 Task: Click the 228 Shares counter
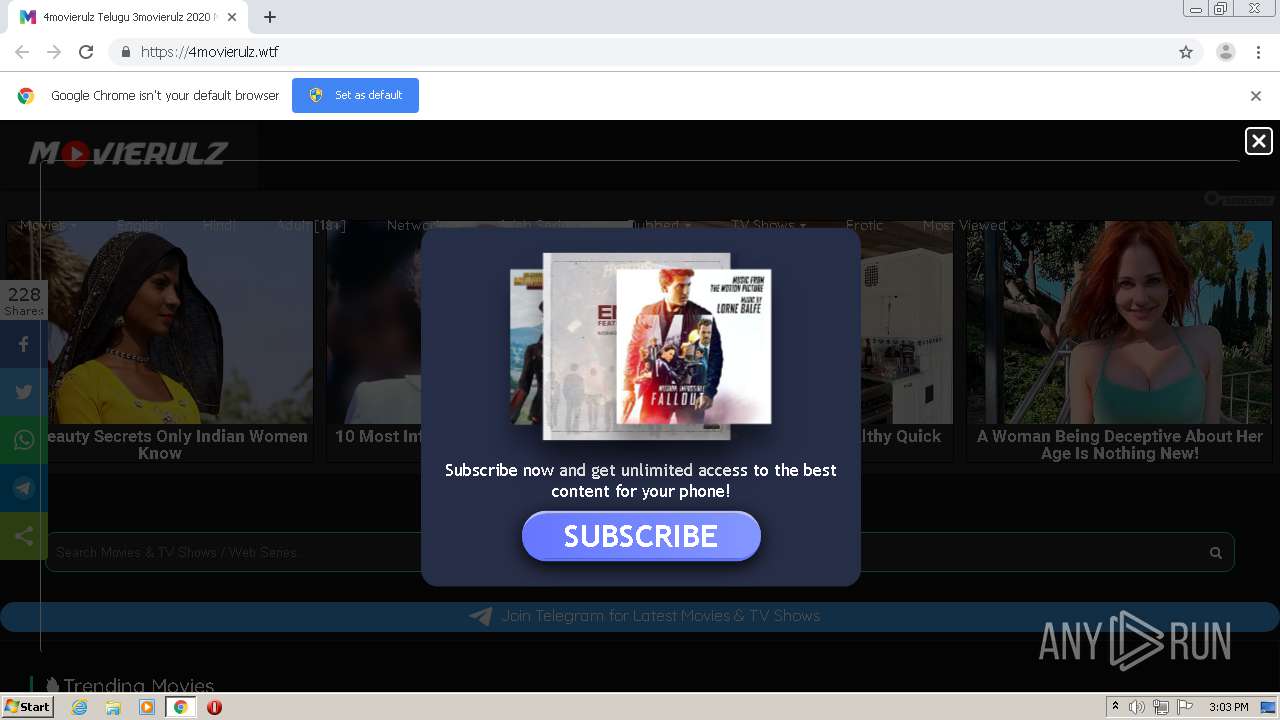(24, 300)
